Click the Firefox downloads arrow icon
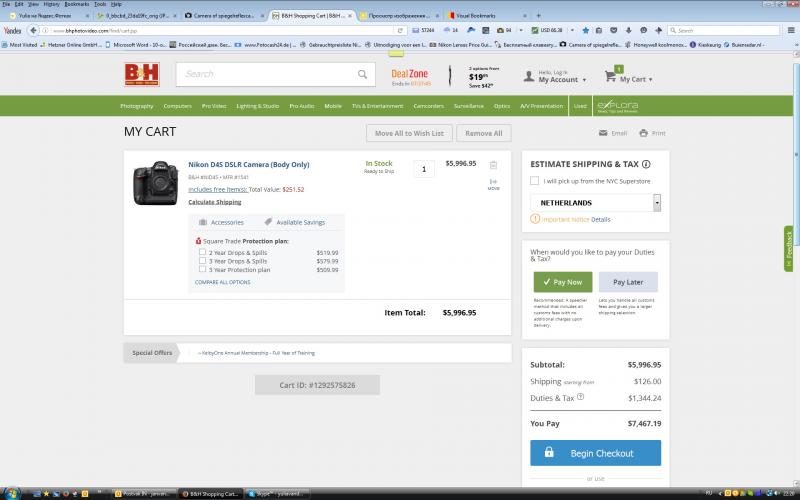Image resolution: width=800 pixels, height=500 pixels. (629, 31)
